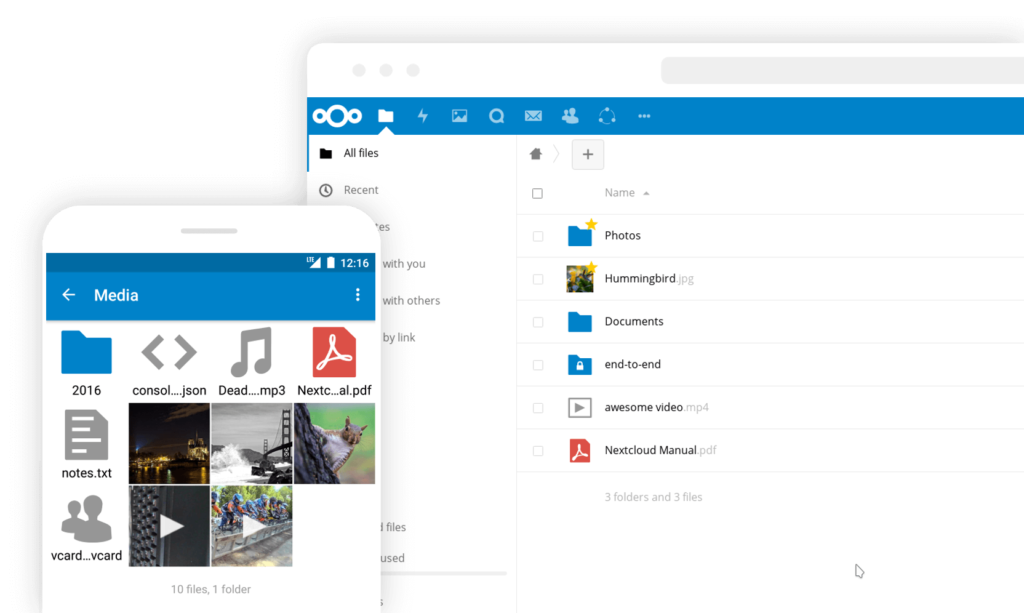Tap back arrow in phone Media screen
Screen dimensions: 1024x613
point(69,295)
